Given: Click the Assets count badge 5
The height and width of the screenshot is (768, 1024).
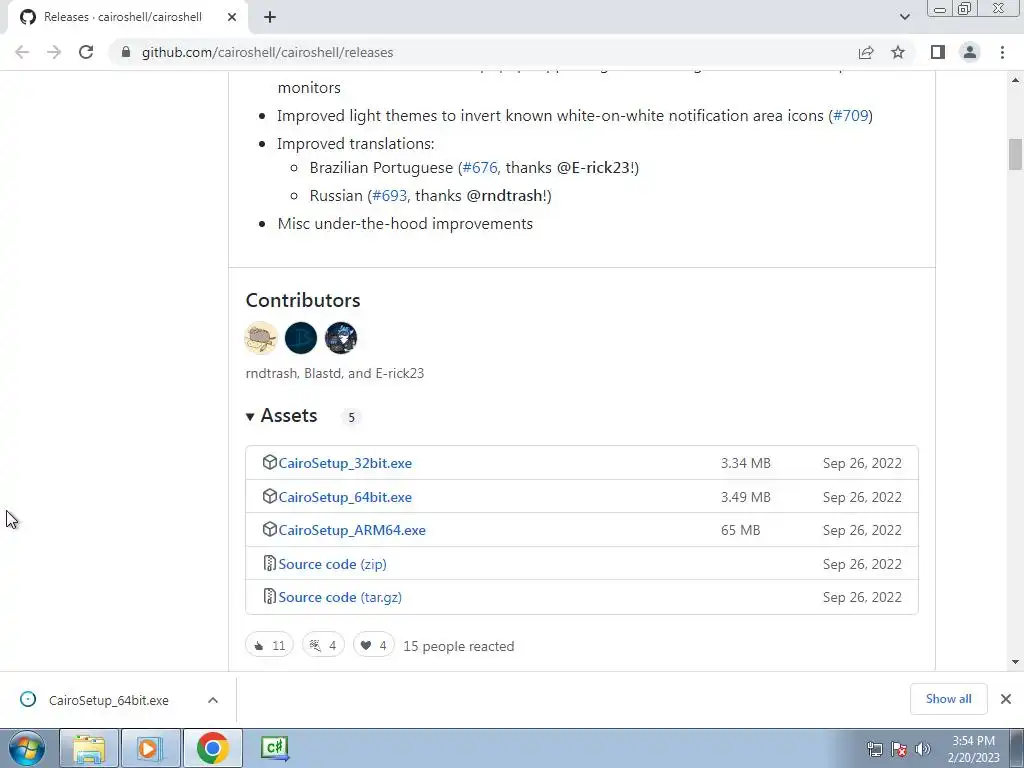Looking at the screenshot, I should [351, 417].
